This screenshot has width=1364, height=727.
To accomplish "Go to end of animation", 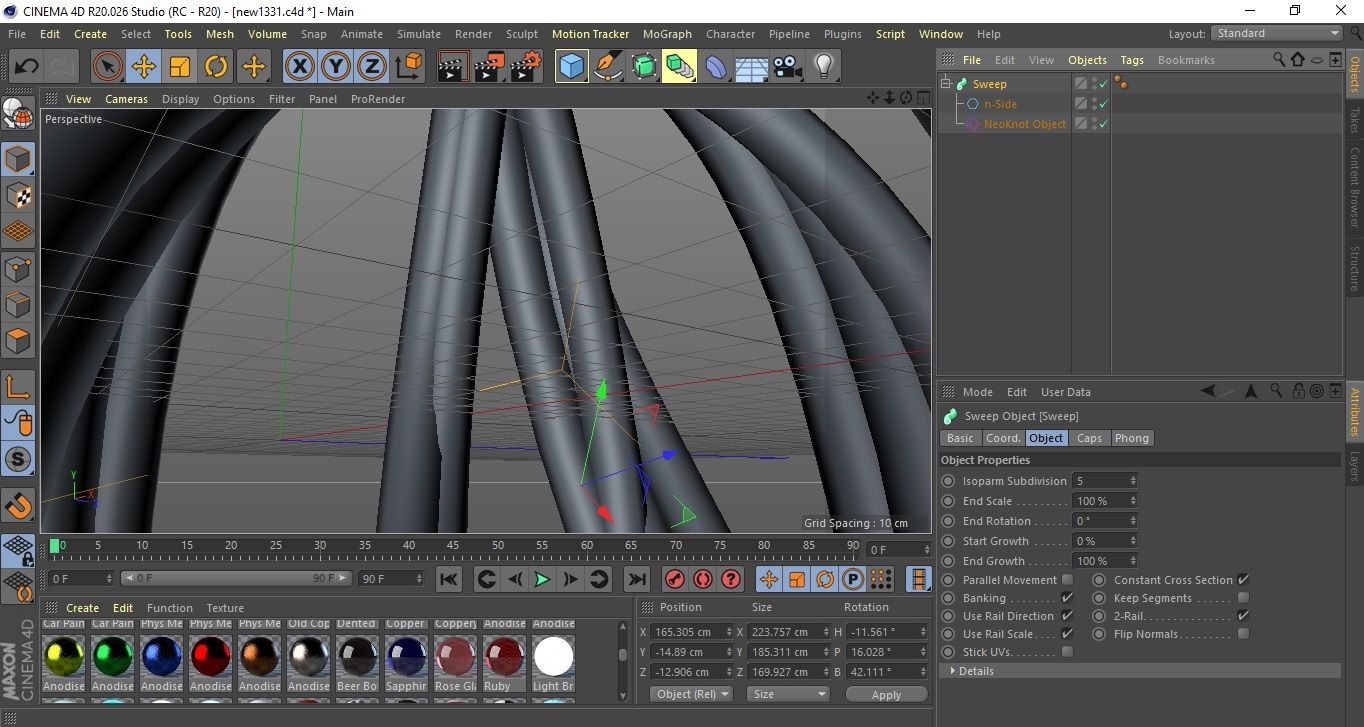I will [636, 579].
